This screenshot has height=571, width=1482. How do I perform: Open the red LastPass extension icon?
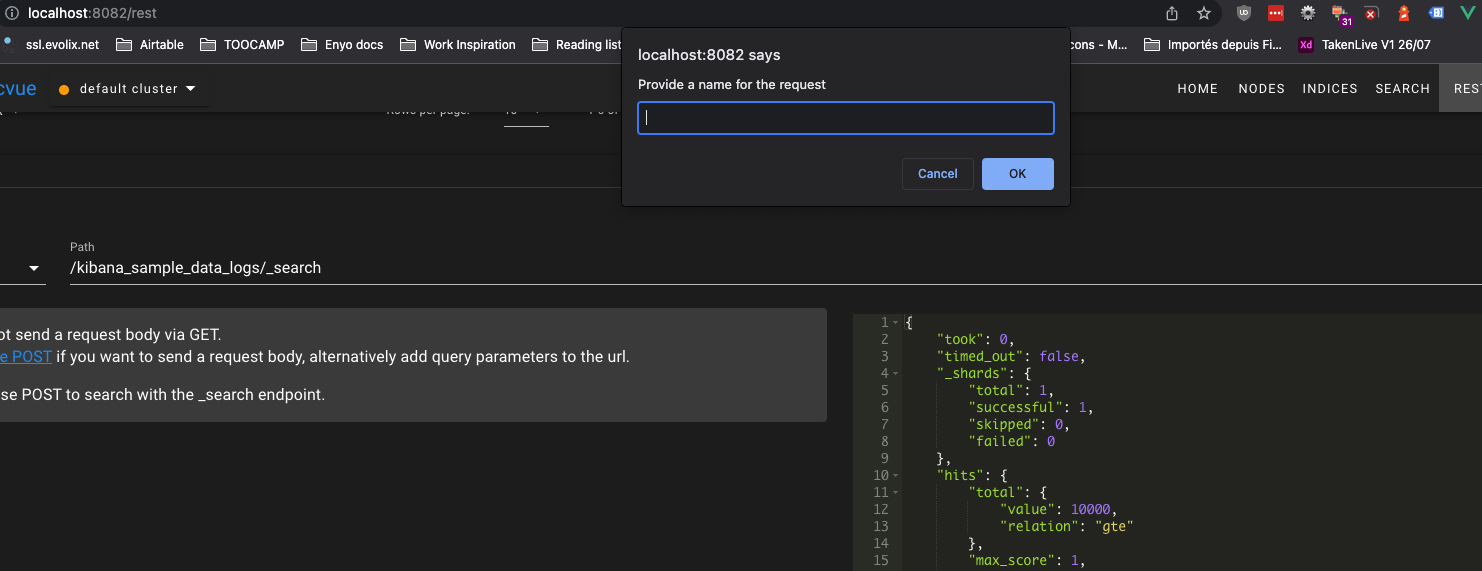pos(1275,13)
